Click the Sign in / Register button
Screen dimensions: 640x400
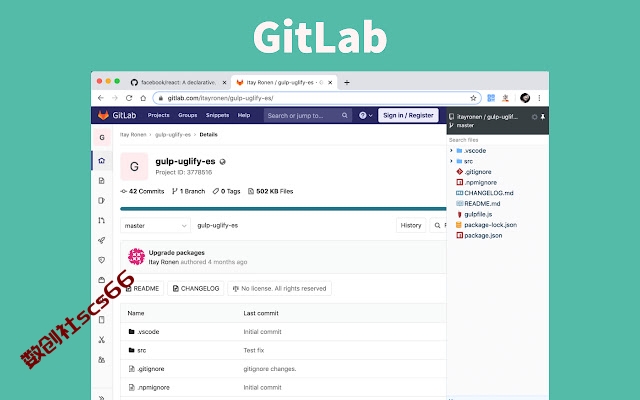408,116
